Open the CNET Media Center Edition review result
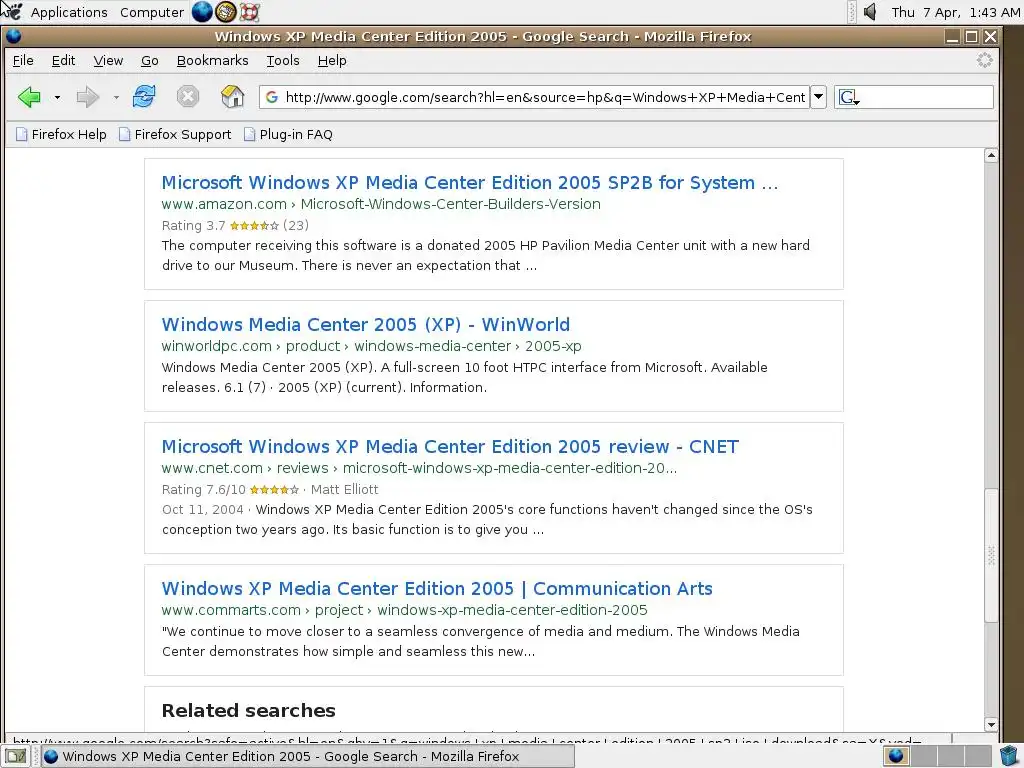The image size is (1024, 768). point(450,447)
